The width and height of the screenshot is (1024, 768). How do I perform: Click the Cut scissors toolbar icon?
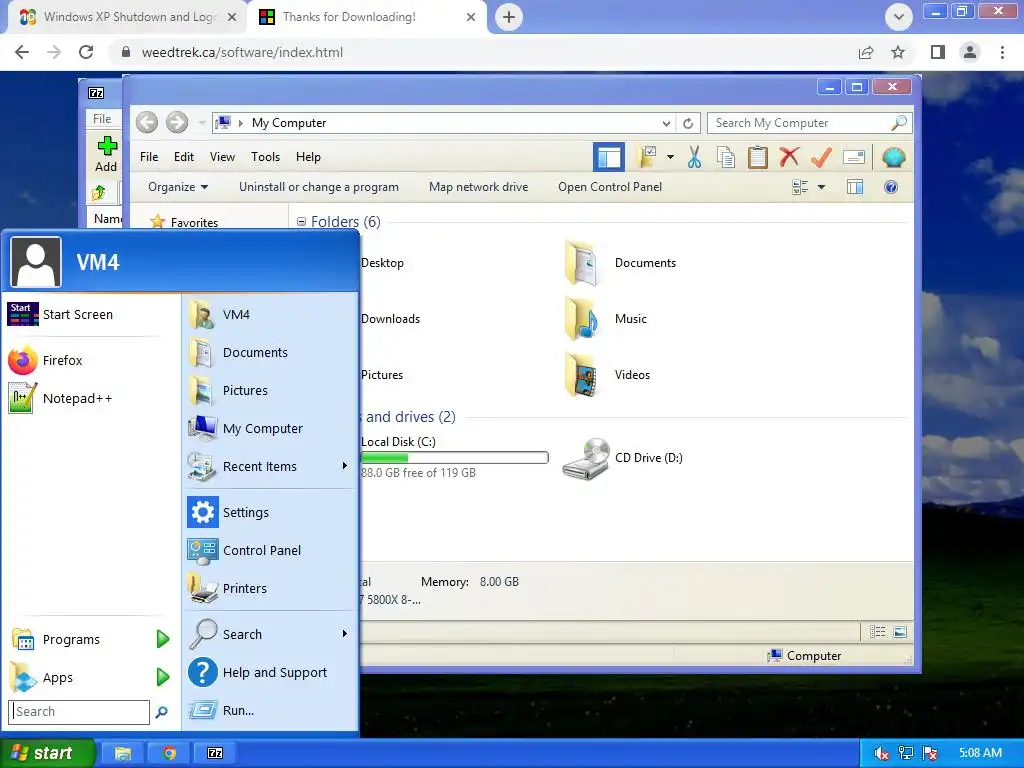point(694,157)
